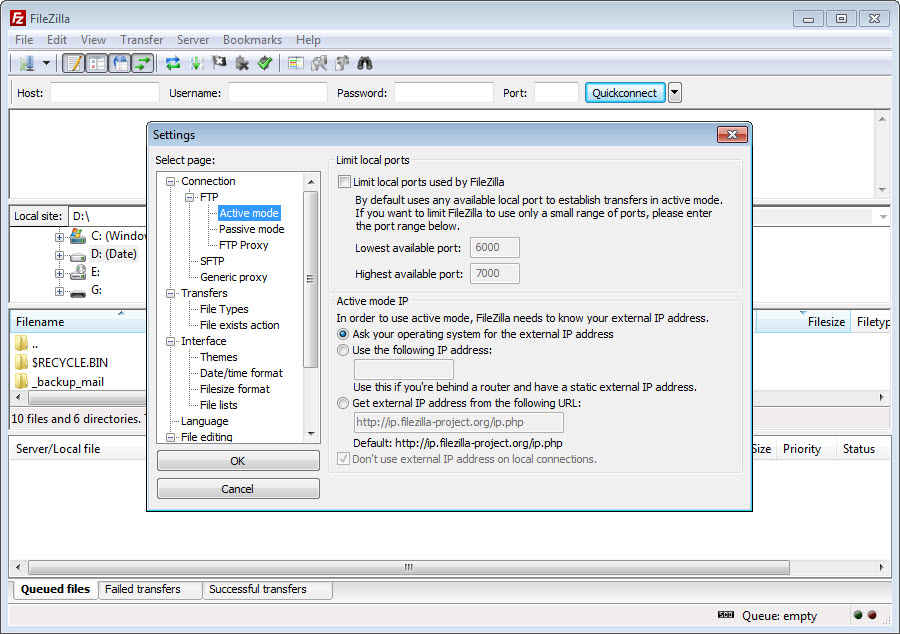Click the refresh file lists icon
The image size is (900, 634).
pyautogui.click(x=173, y=63)
